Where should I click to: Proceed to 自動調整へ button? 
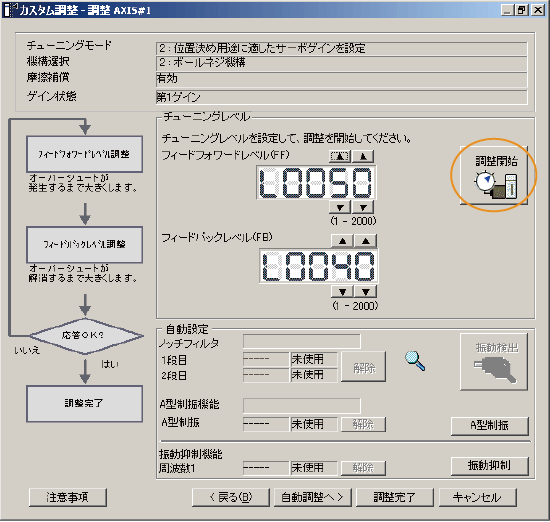pos(313,497)
